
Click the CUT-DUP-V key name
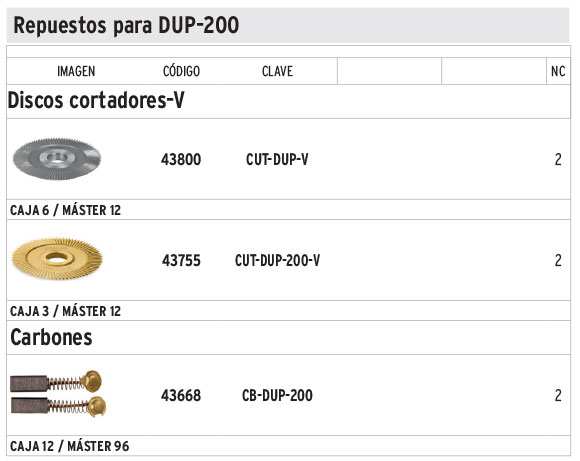point(277,159)
